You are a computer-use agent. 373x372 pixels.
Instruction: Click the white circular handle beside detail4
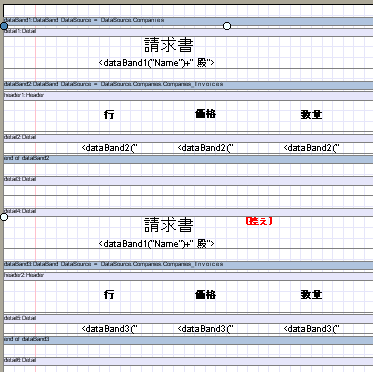4,217
